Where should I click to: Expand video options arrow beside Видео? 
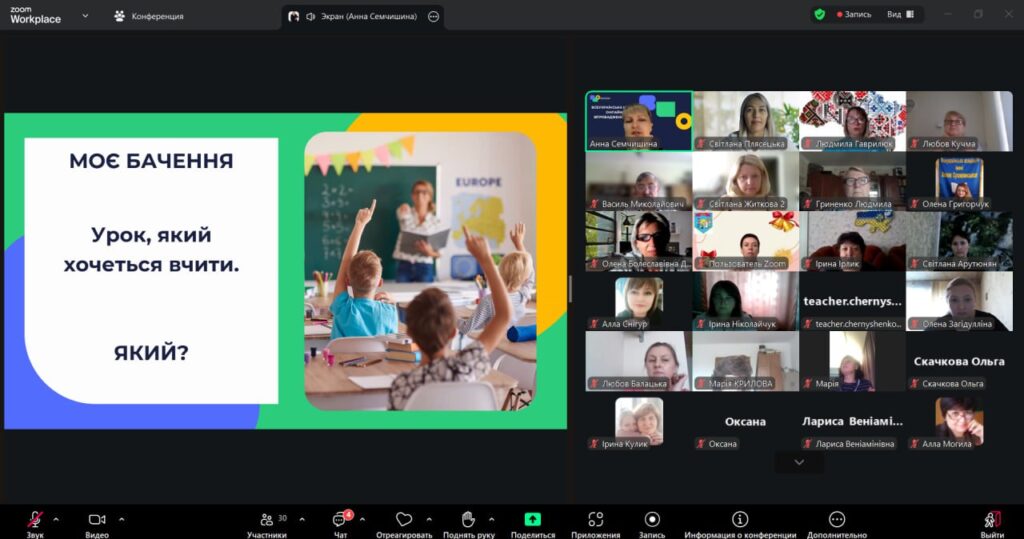pyautogui.click(x=122, y=519)
